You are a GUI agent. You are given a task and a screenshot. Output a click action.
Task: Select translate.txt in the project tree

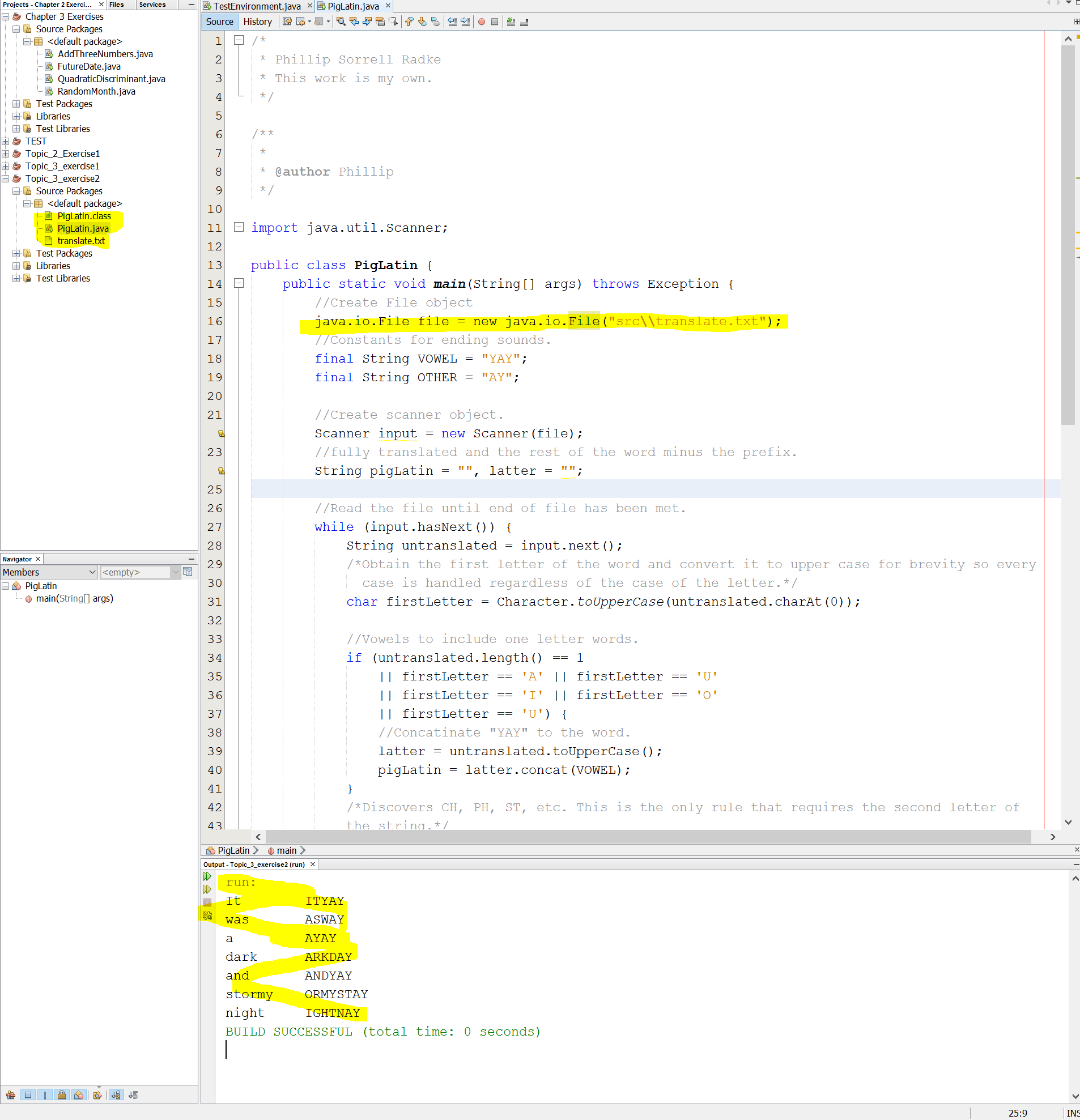(x=81, y=241)
